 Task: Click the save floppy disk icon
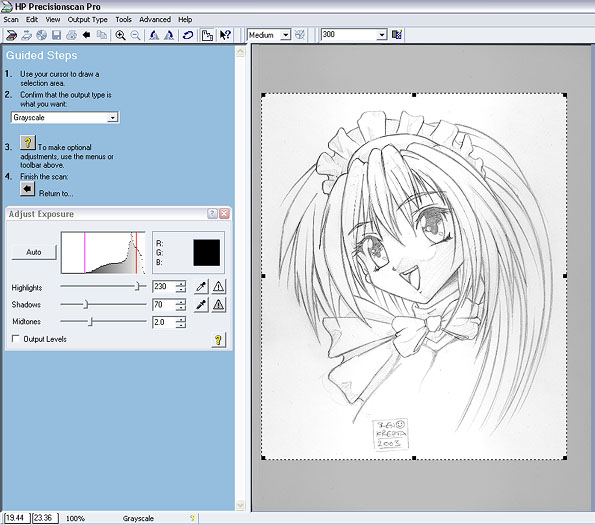57,35
